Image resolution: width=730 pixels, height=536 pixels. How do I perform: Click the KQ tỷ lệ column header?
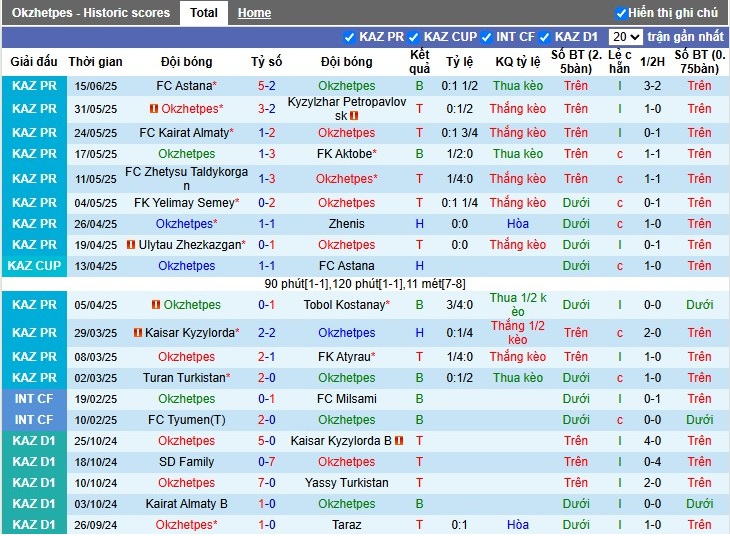(518, 61)
